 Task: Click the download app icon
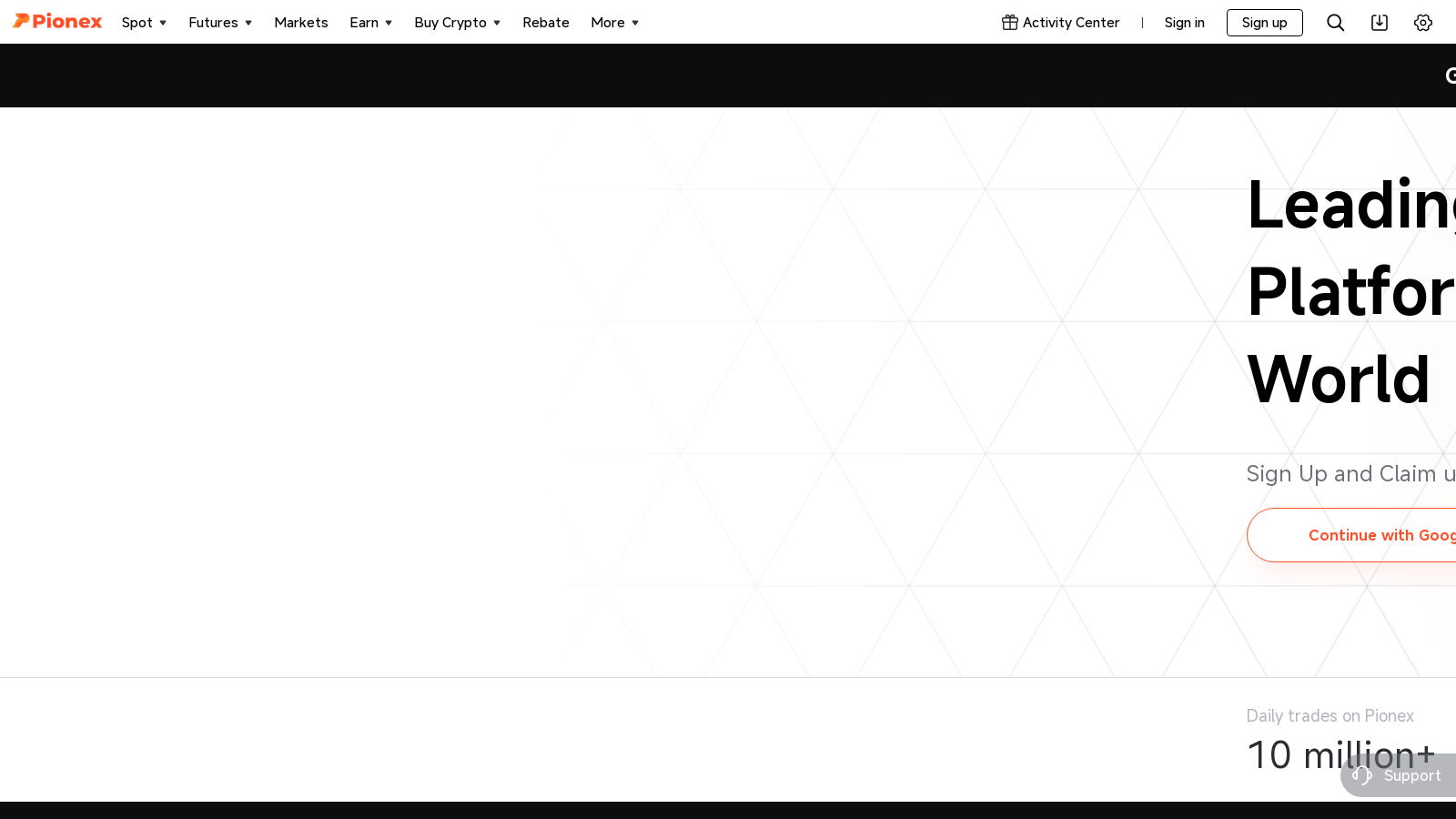pyautogui.click(x=1380, y=23)
